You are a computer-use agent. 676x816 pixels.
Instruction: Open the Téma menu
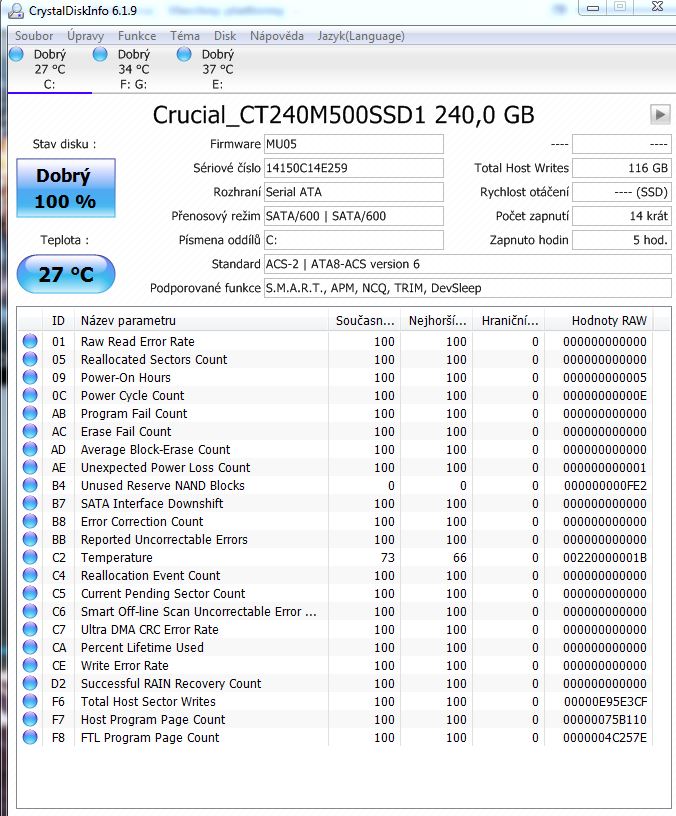click(185, 36)
